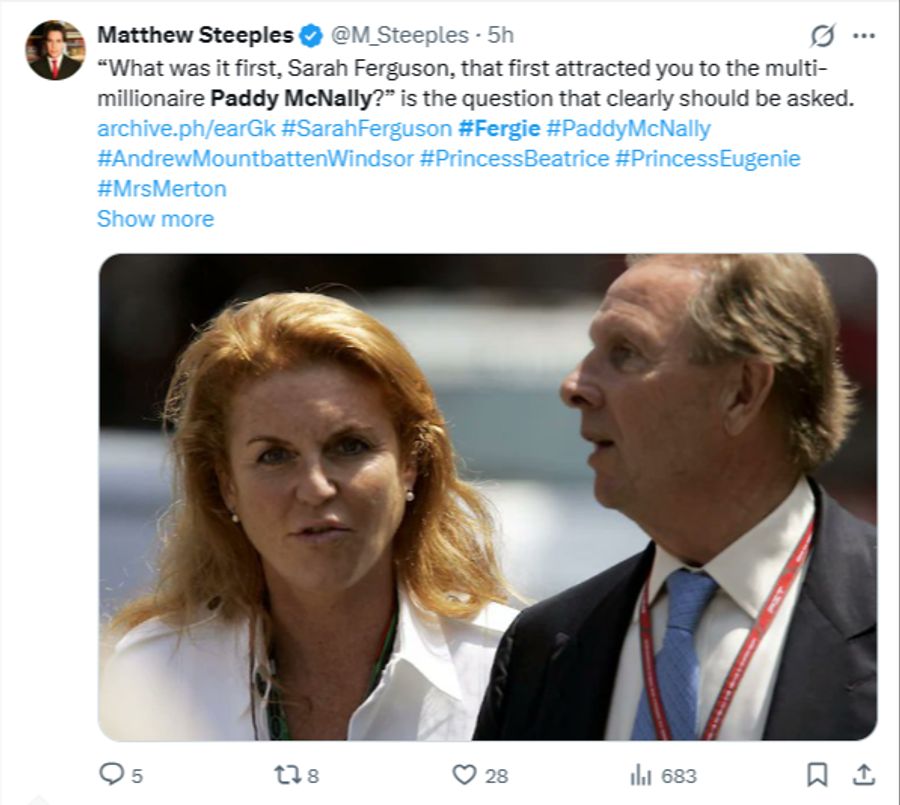Open the three-dot more options menu

[x=864, y=36]
